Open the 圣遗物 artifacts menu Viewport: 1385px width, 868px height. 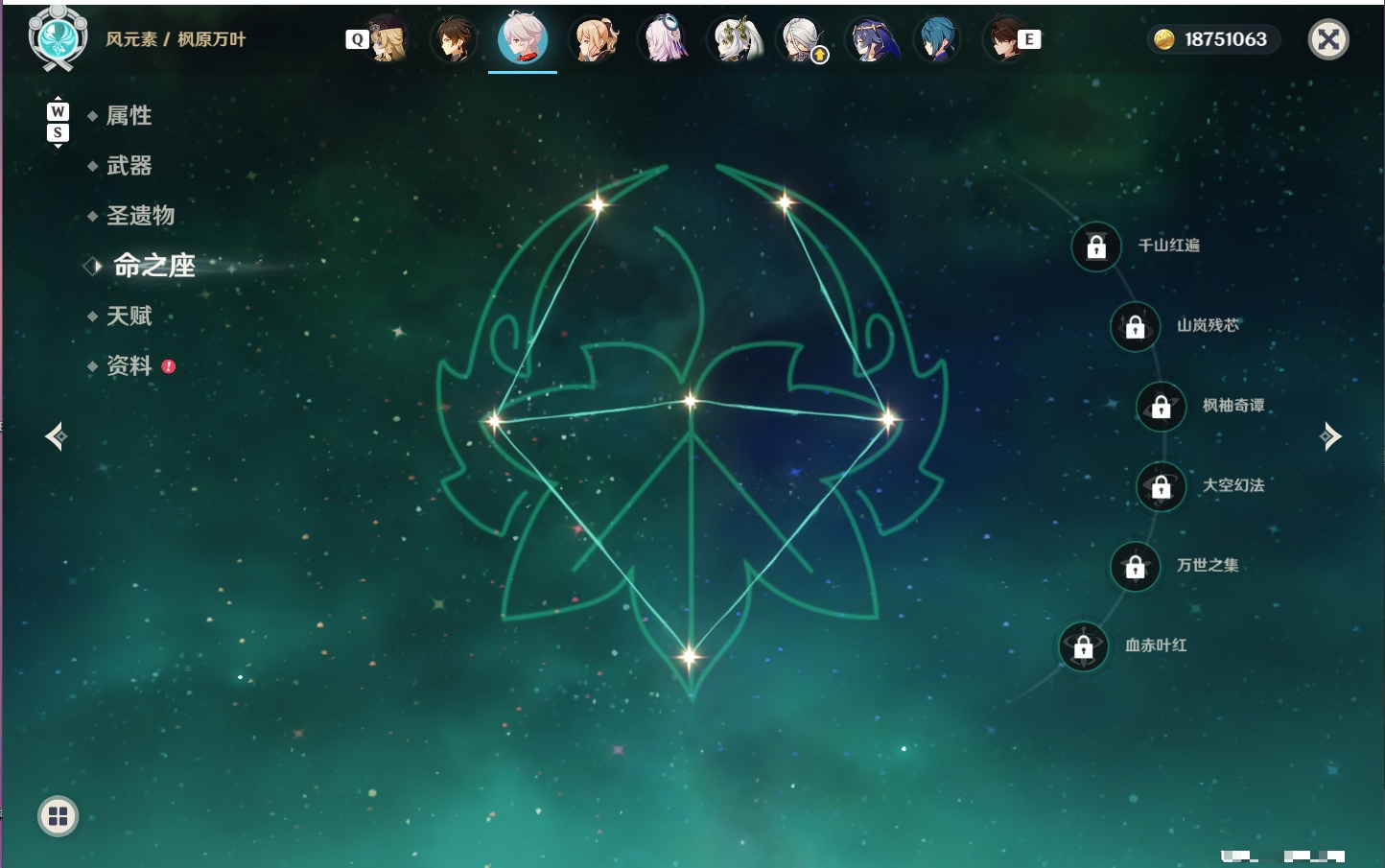(140, 216)
